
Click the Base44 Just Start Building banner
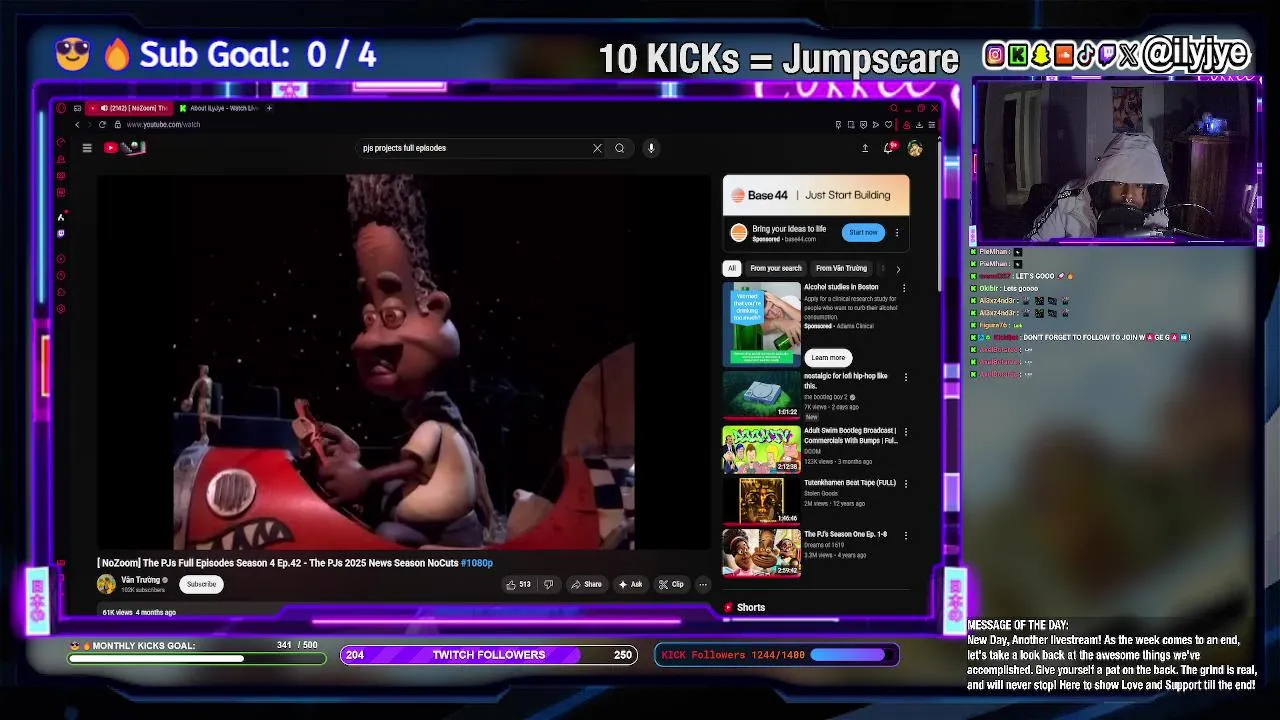pyautogui.click(x=816, y=195)
